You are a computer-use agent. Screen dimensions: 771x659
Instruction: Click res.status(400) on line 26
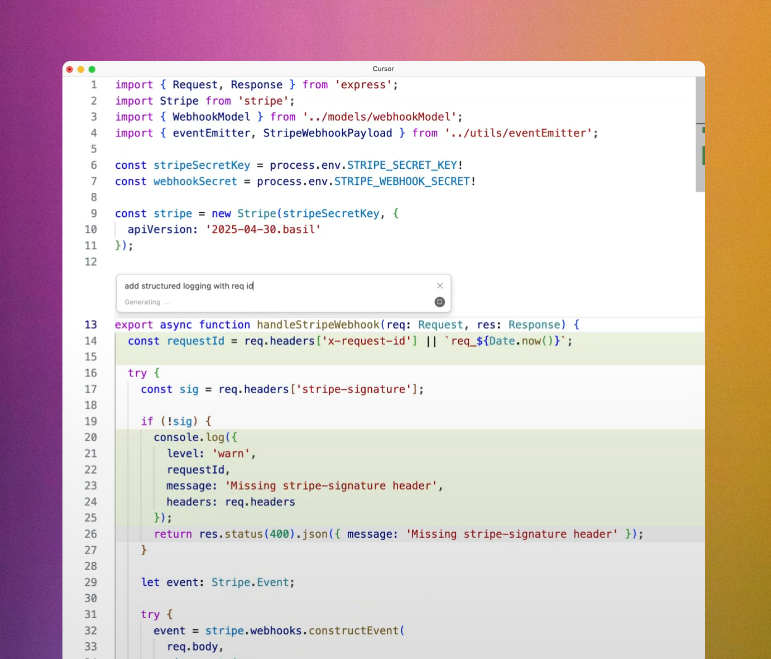[247, 534]
